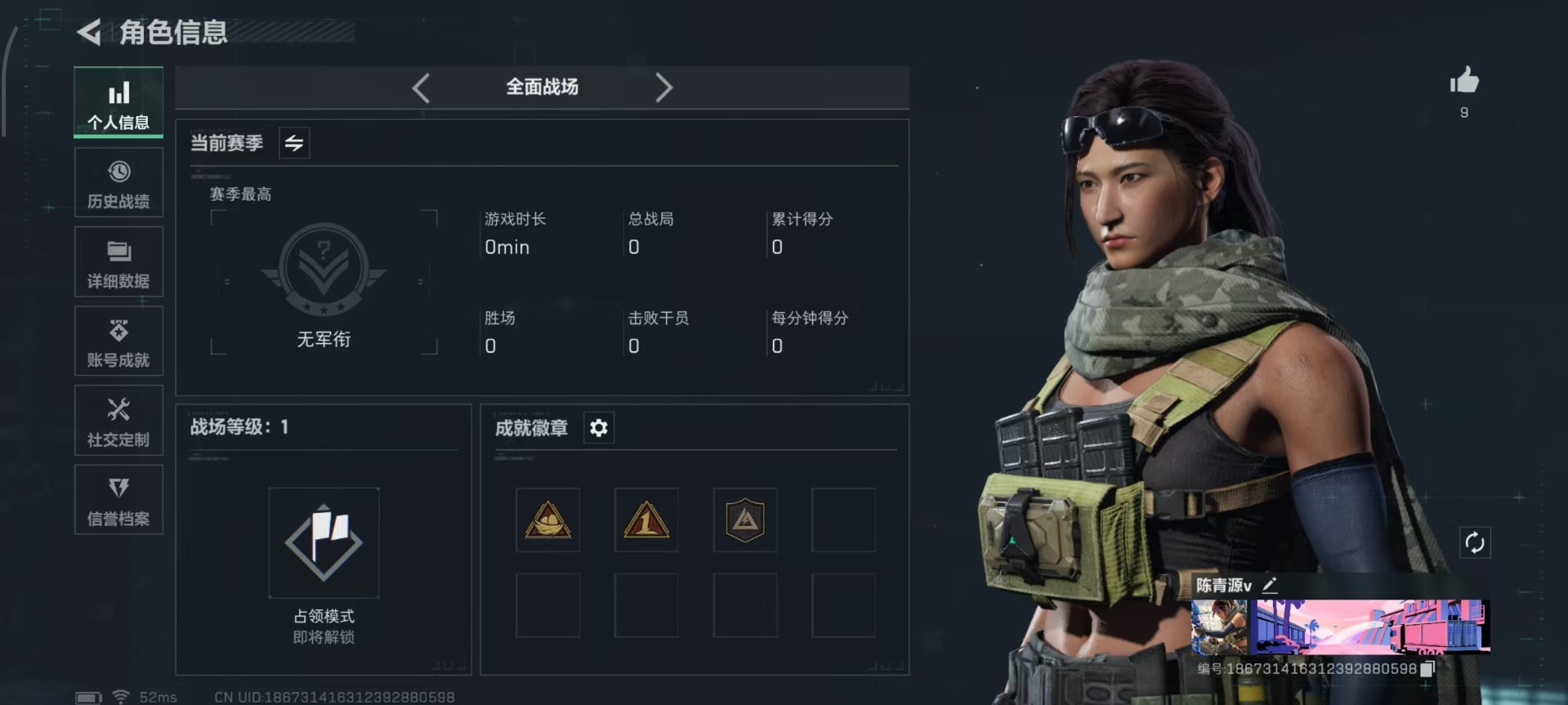Image resolution: width=1568 pixels, height=705 pixels.
Task: Open 账号成就 achievements section
Action: click(118, 341)
